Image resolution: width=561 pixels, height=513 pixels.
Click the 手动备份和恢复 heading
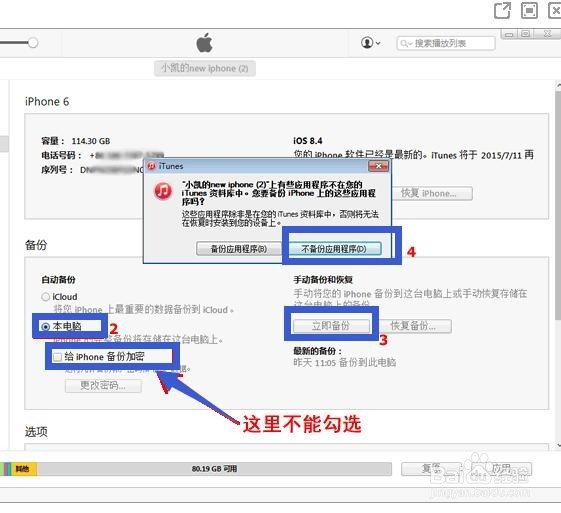(x=323, y=279)
